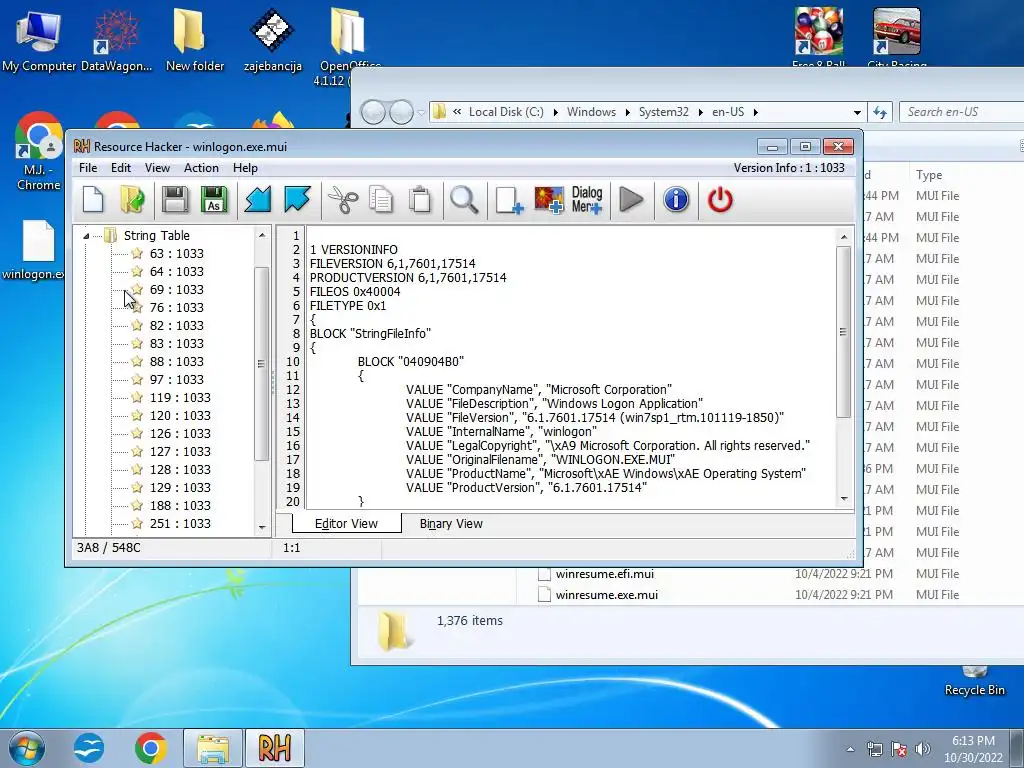Click tree scrollbar up arrow

click(x=262, y=235)
